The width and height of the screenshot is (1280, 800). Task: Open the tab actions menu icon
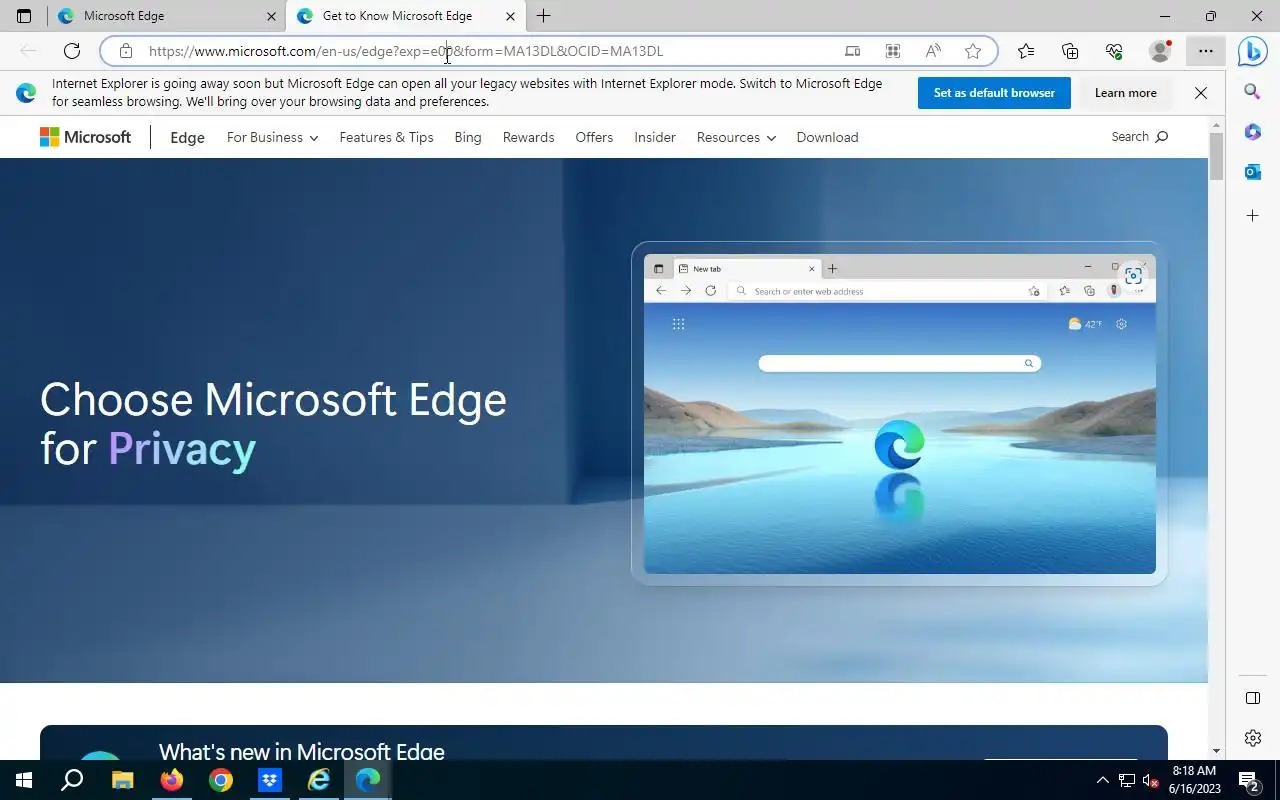[24, 16]
